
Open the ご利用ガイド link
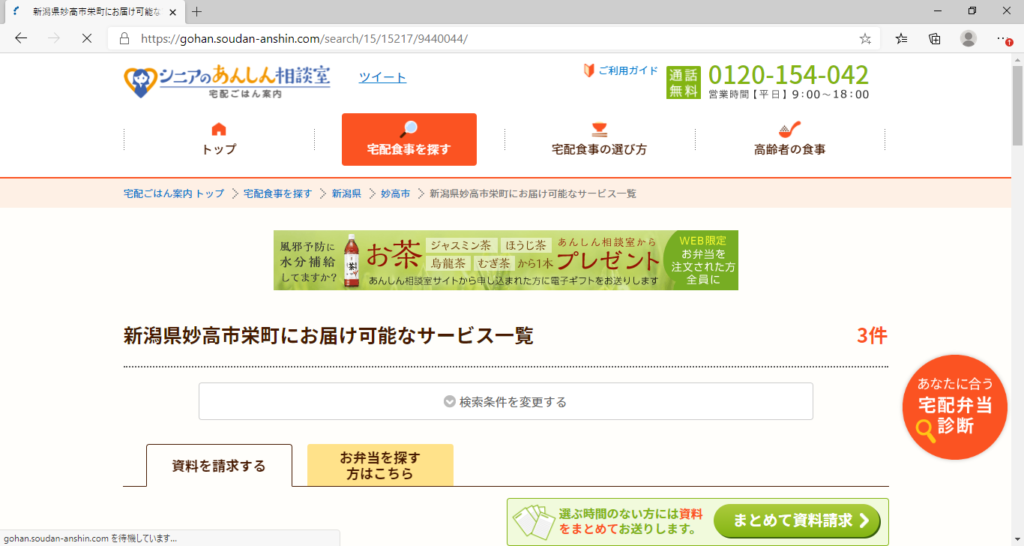point(620,71)
